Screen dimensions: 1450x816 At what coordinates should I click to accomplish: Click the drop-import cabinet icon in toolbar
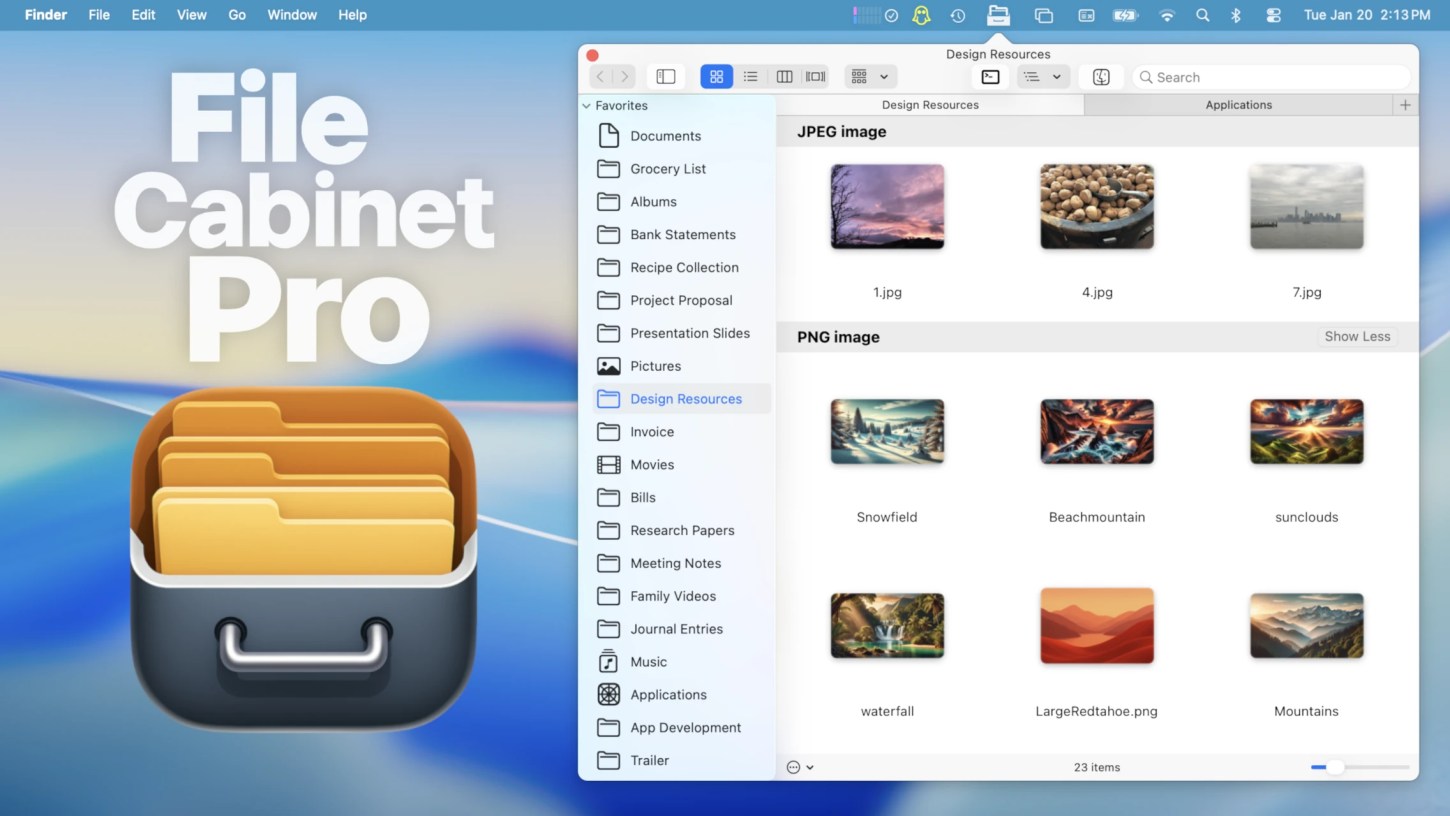click(1101, 76)
